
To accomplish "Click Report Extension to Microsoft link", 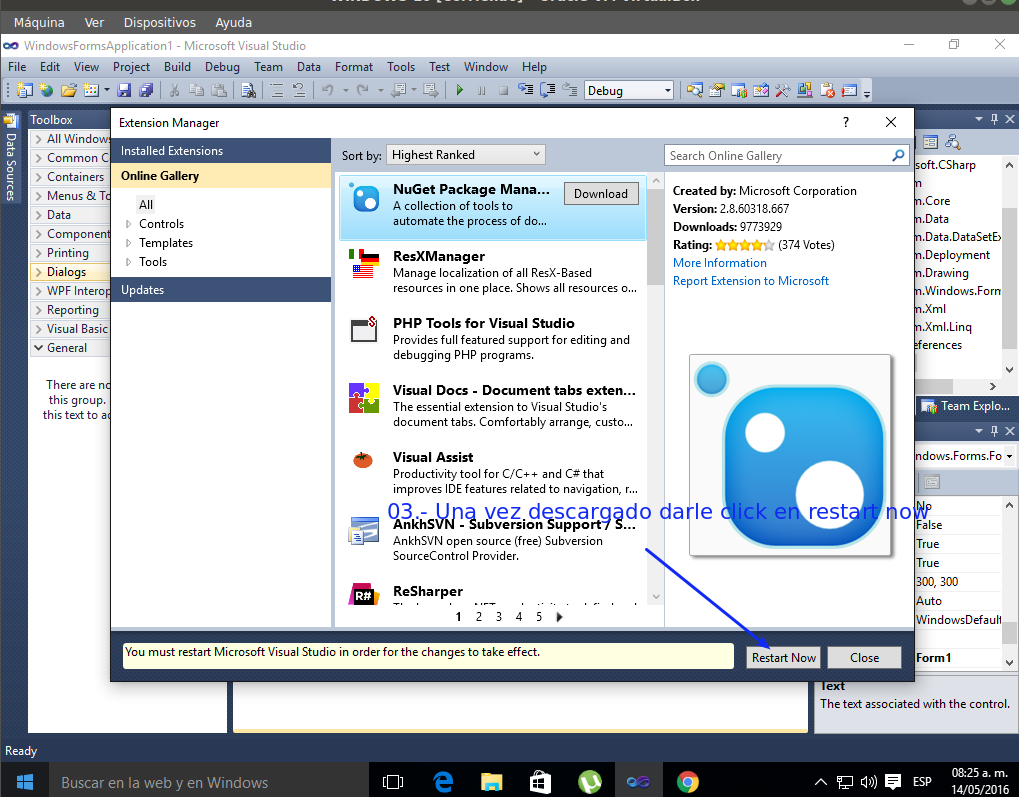I will [x=751, y=281].
